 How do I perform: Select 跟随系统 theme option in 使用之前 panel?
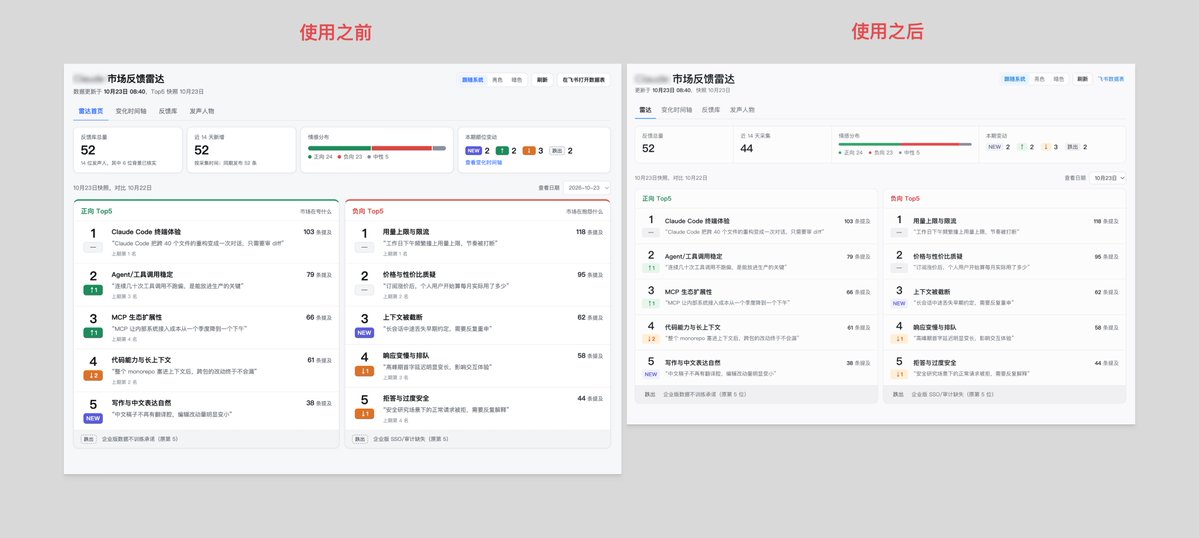[473, 79]
